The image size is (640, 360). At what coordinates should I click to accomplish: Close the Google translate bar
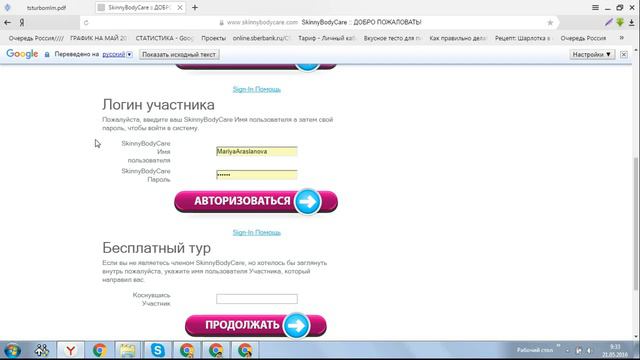(x=624, y=54)
